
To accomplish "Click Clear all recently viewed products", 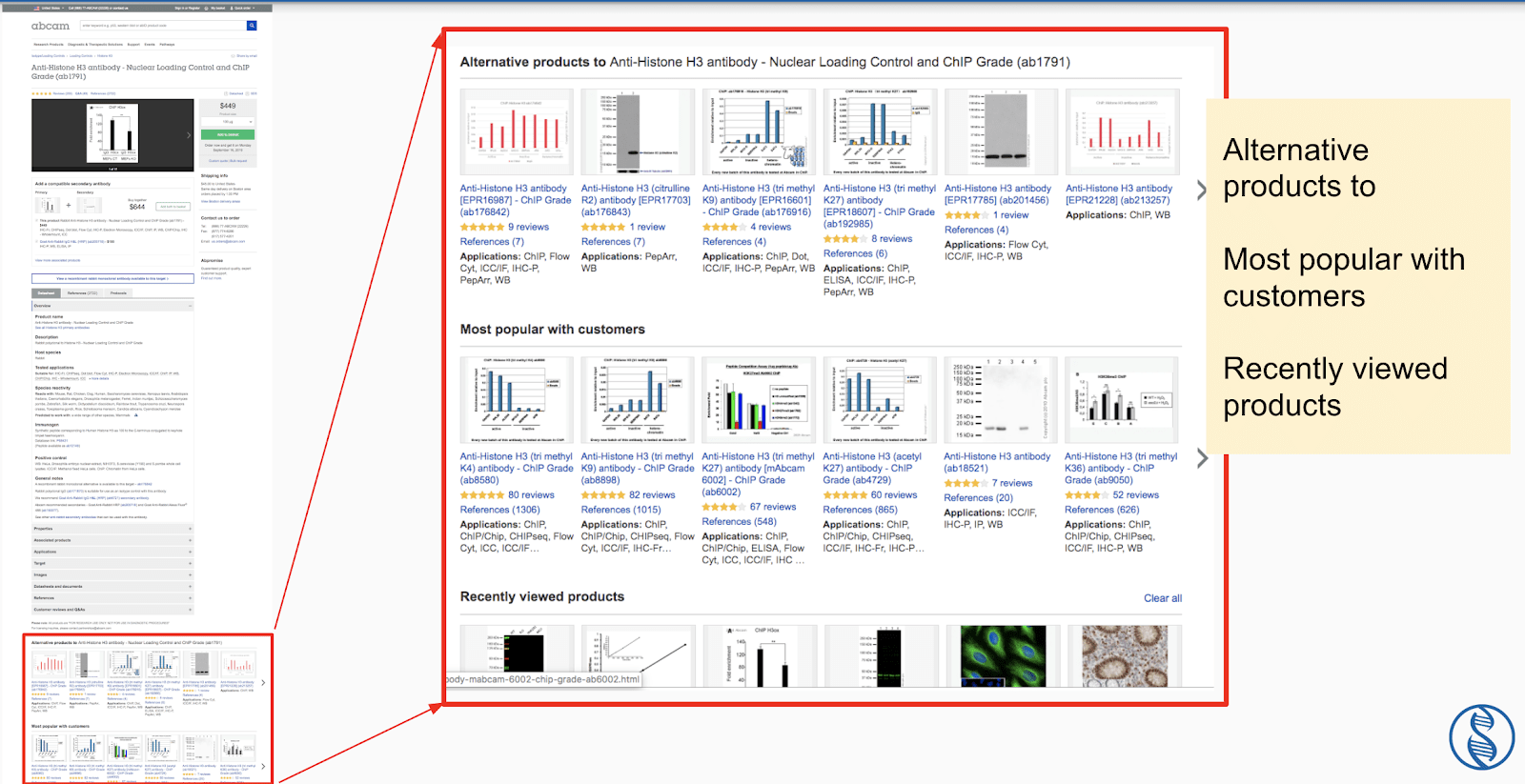I will (x=1163, y=598).
